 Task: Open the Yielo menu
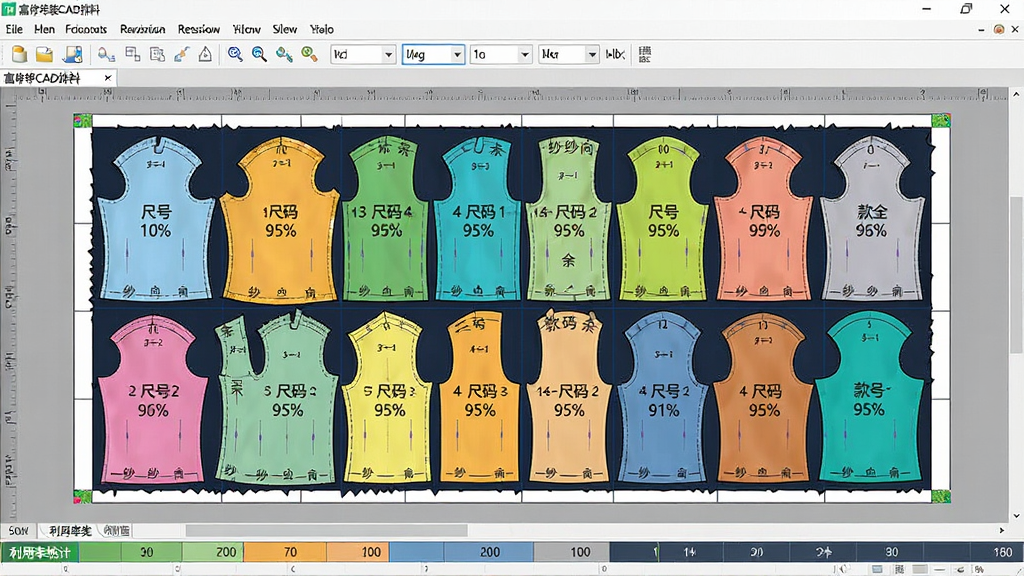pos(322,29)
